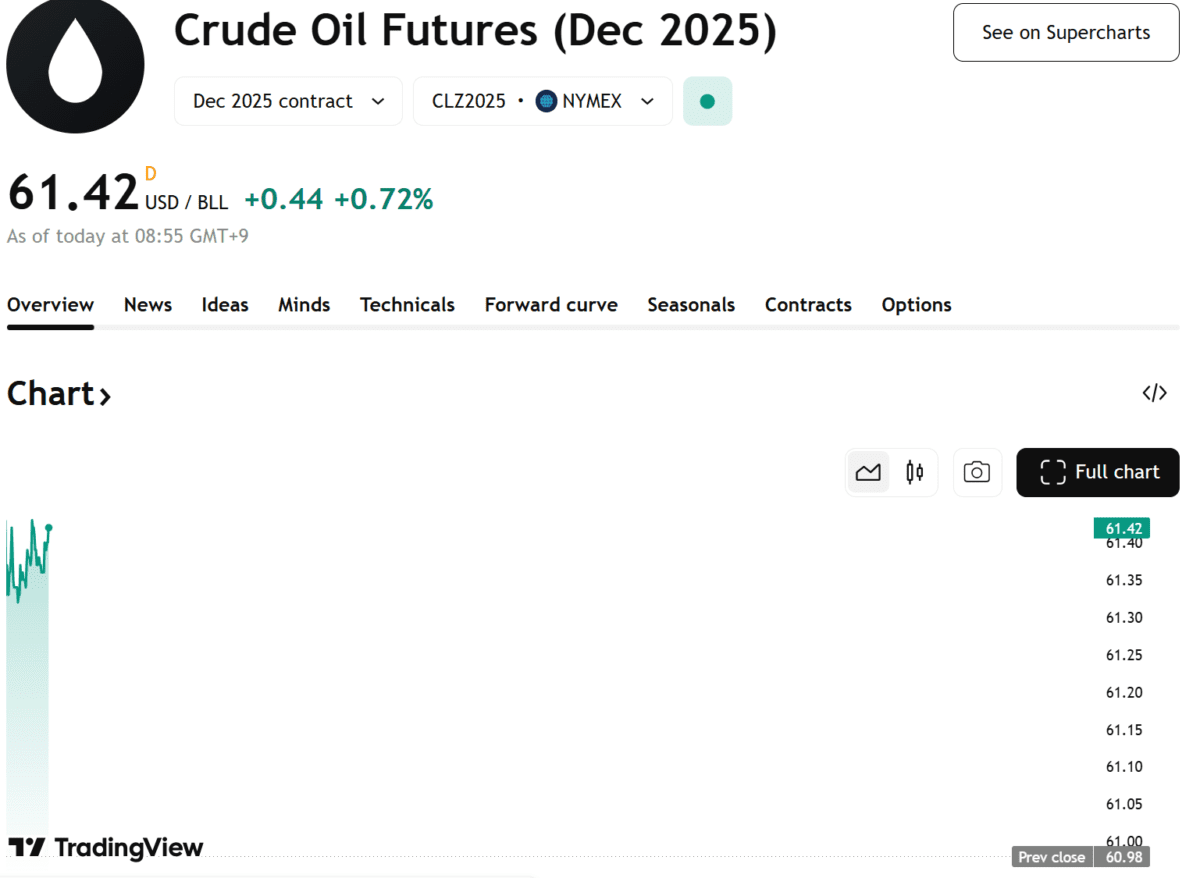
Task: Select the News tab
Action: click(x=147, y=305)
